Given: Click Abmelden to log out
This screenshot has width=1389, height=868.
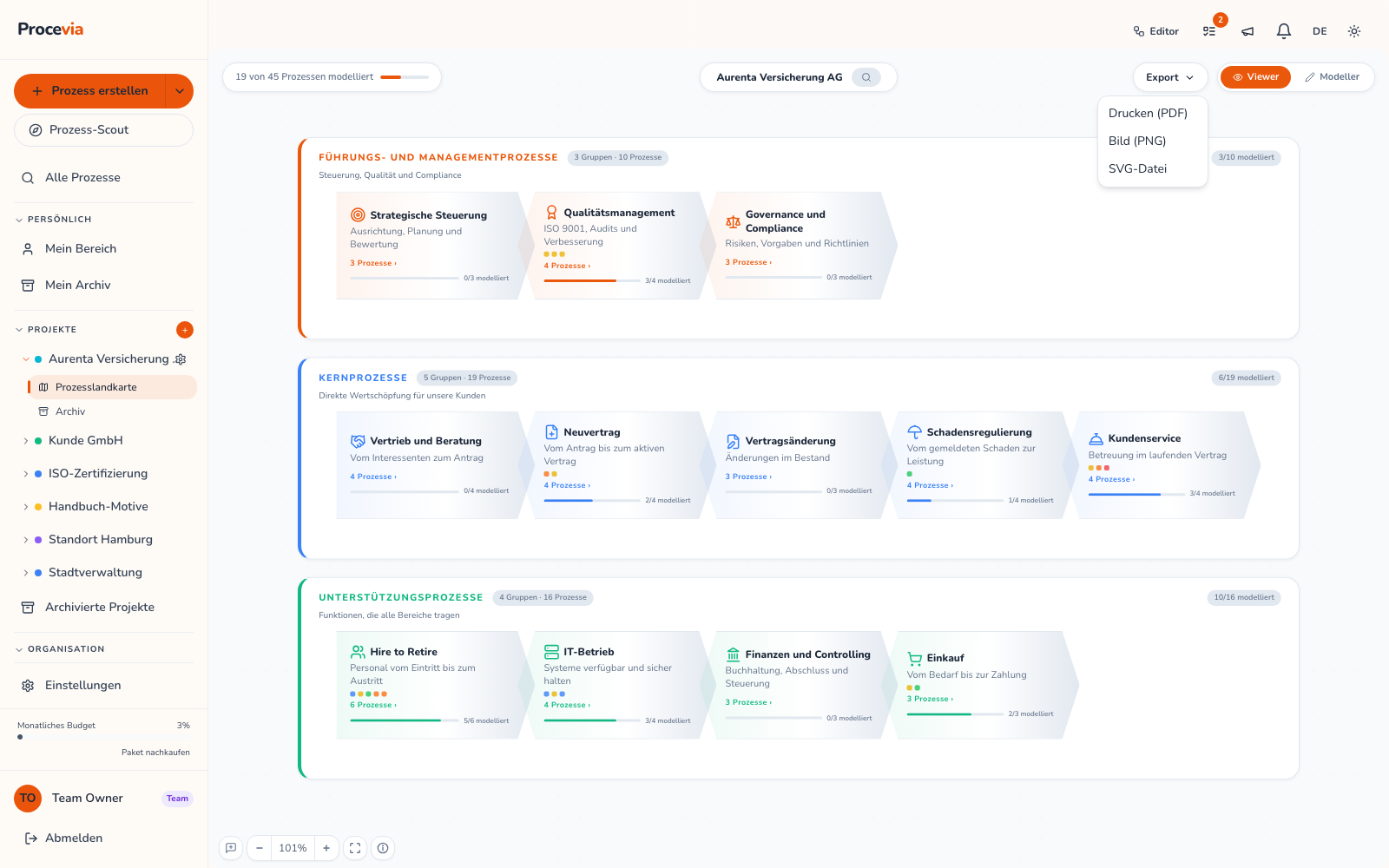Looking at the screenshot, I should [x=104, y=838].
